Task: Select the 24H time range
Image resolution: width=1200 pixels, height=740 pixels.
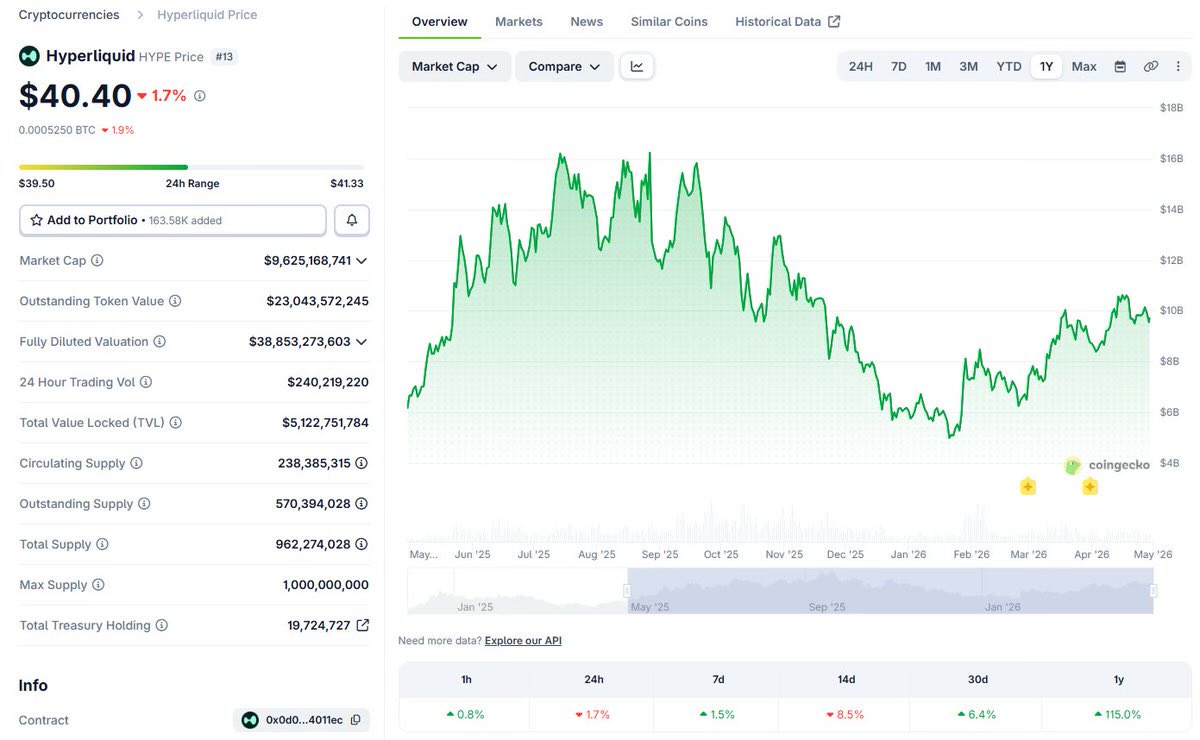Action: click(861, 66)
